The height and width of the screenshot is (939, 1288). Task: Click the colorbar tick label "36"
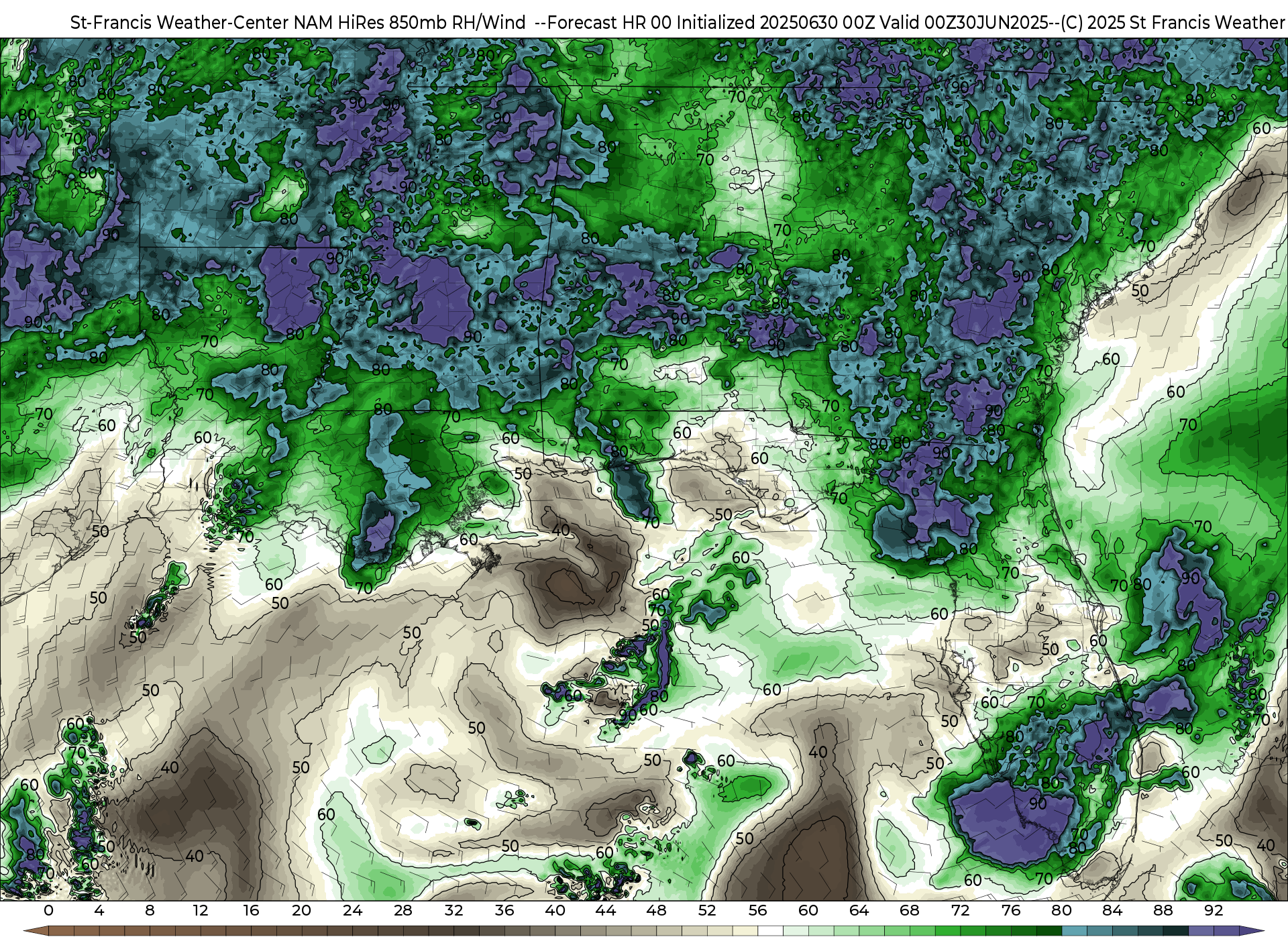pos(504,911)
